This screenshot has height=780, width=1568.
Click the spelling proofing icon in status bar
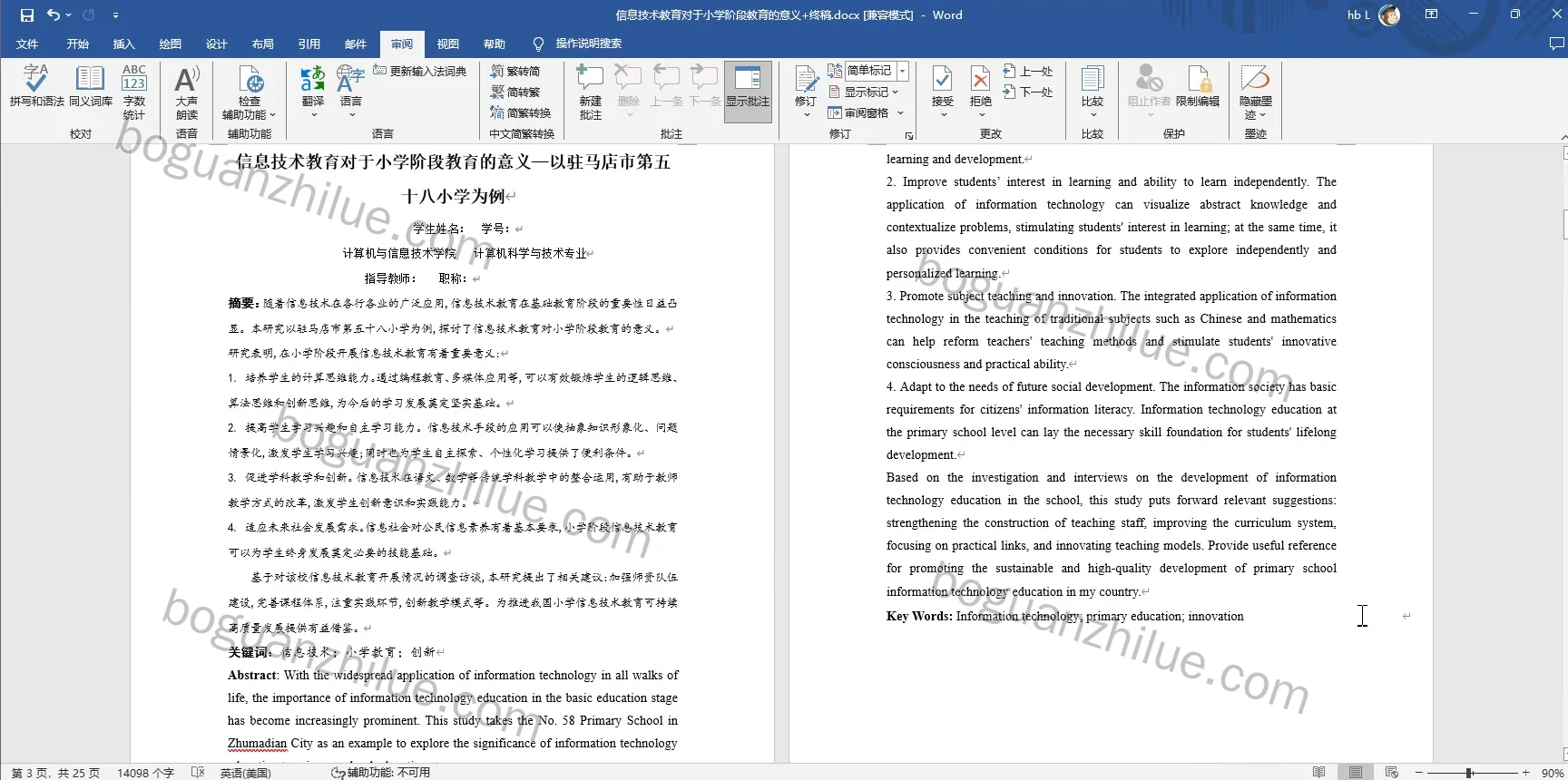tap(198, 772)
